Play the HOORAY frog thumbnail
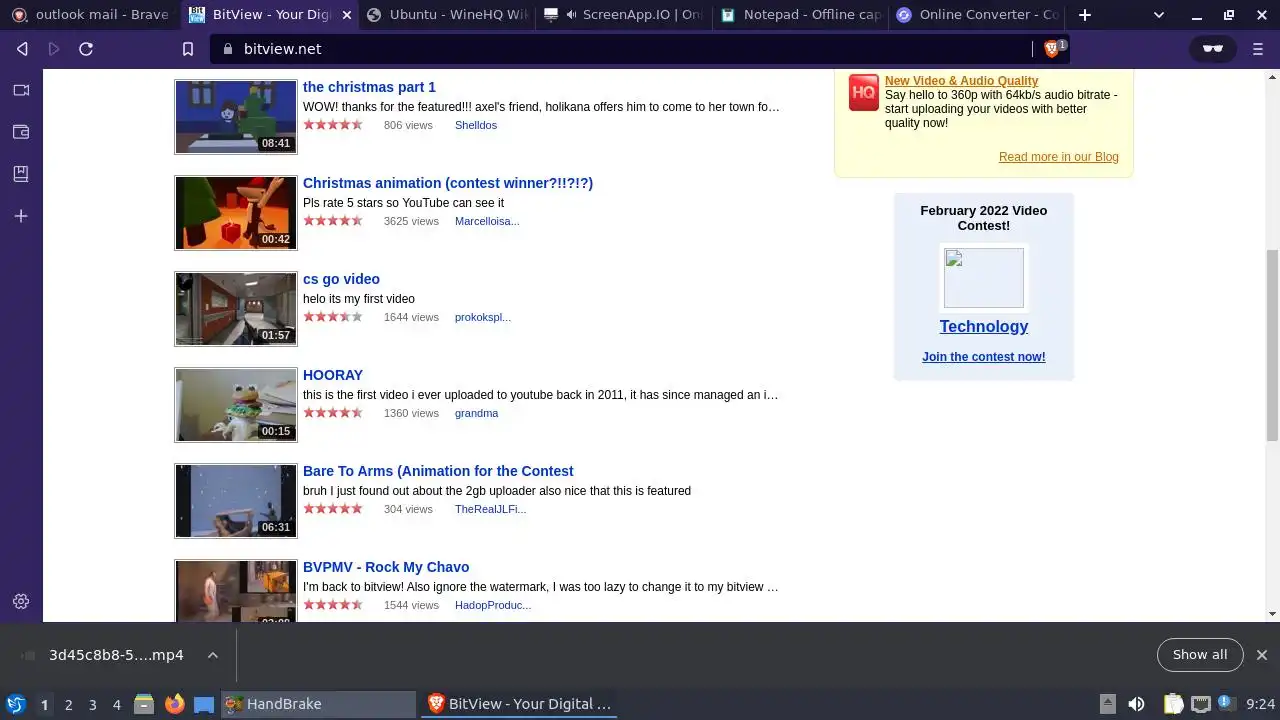1280x720 pixels. click(236, 405)
